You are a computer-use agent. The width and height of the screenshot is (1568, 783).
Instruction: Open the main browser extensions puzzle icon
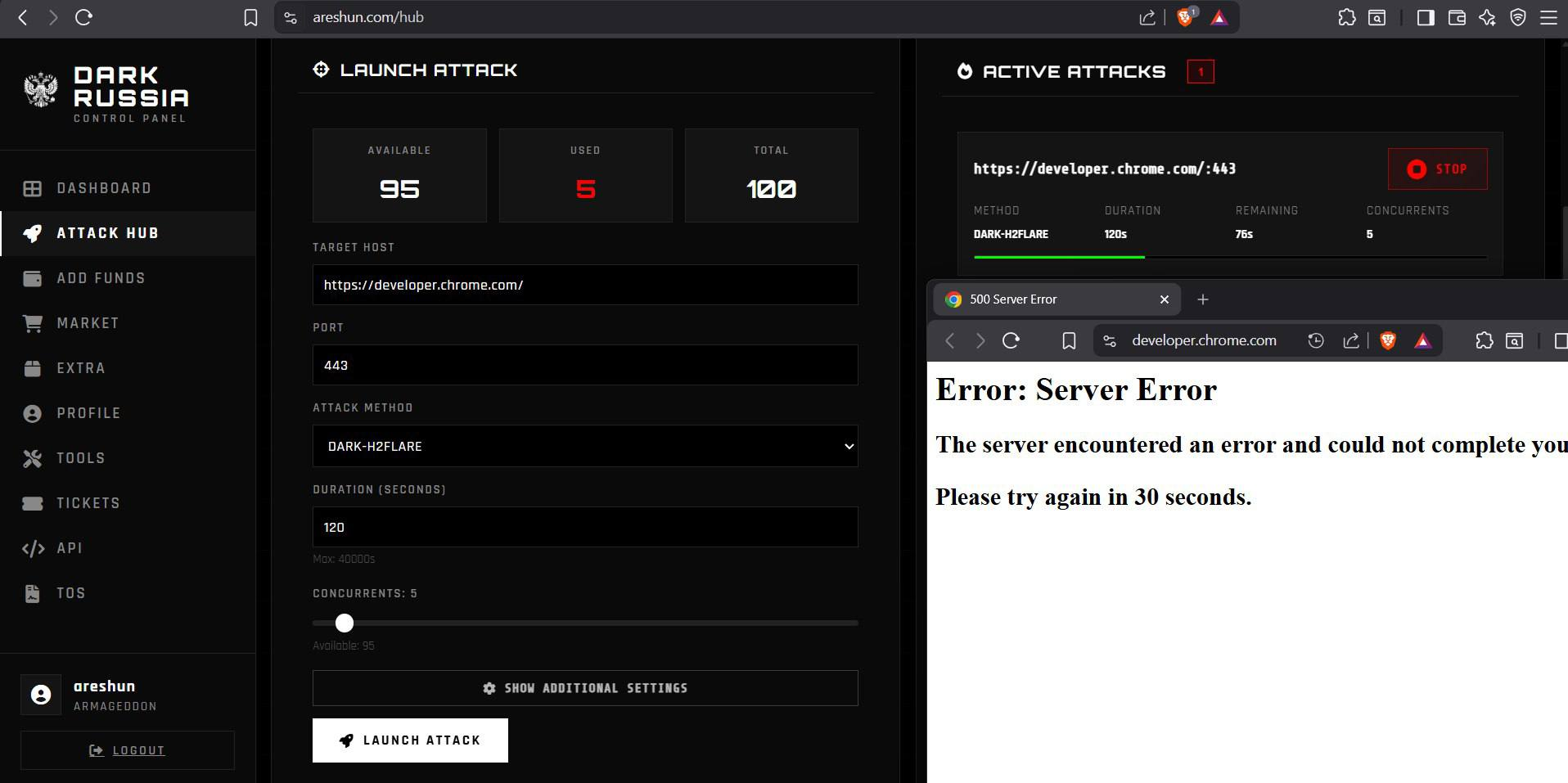[1346, 17]
